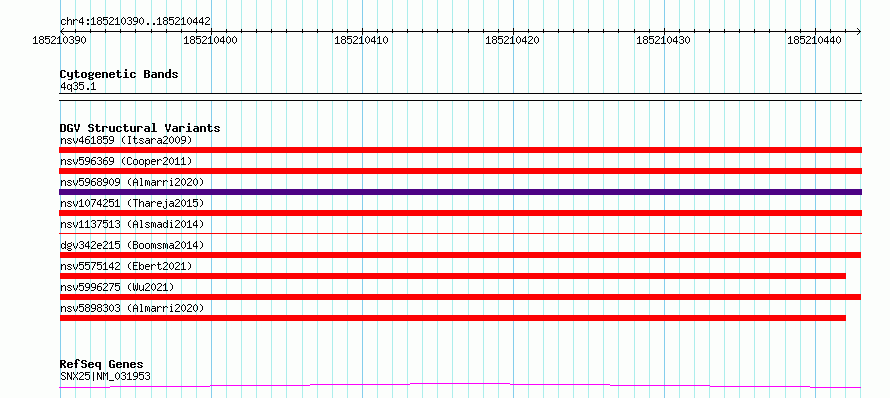Click the dgv342e215 (Boomsma2014) variant label
Screen dimensions: 890x398
(x=132, y=245)
